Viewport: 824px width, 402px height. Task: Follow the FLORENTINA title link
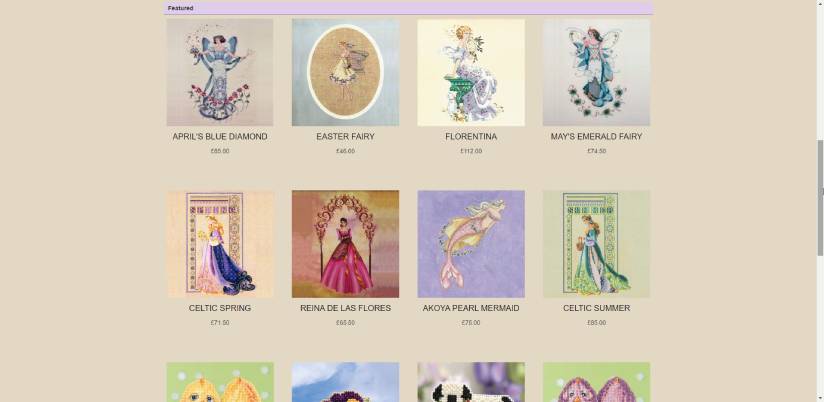point(471,137)
